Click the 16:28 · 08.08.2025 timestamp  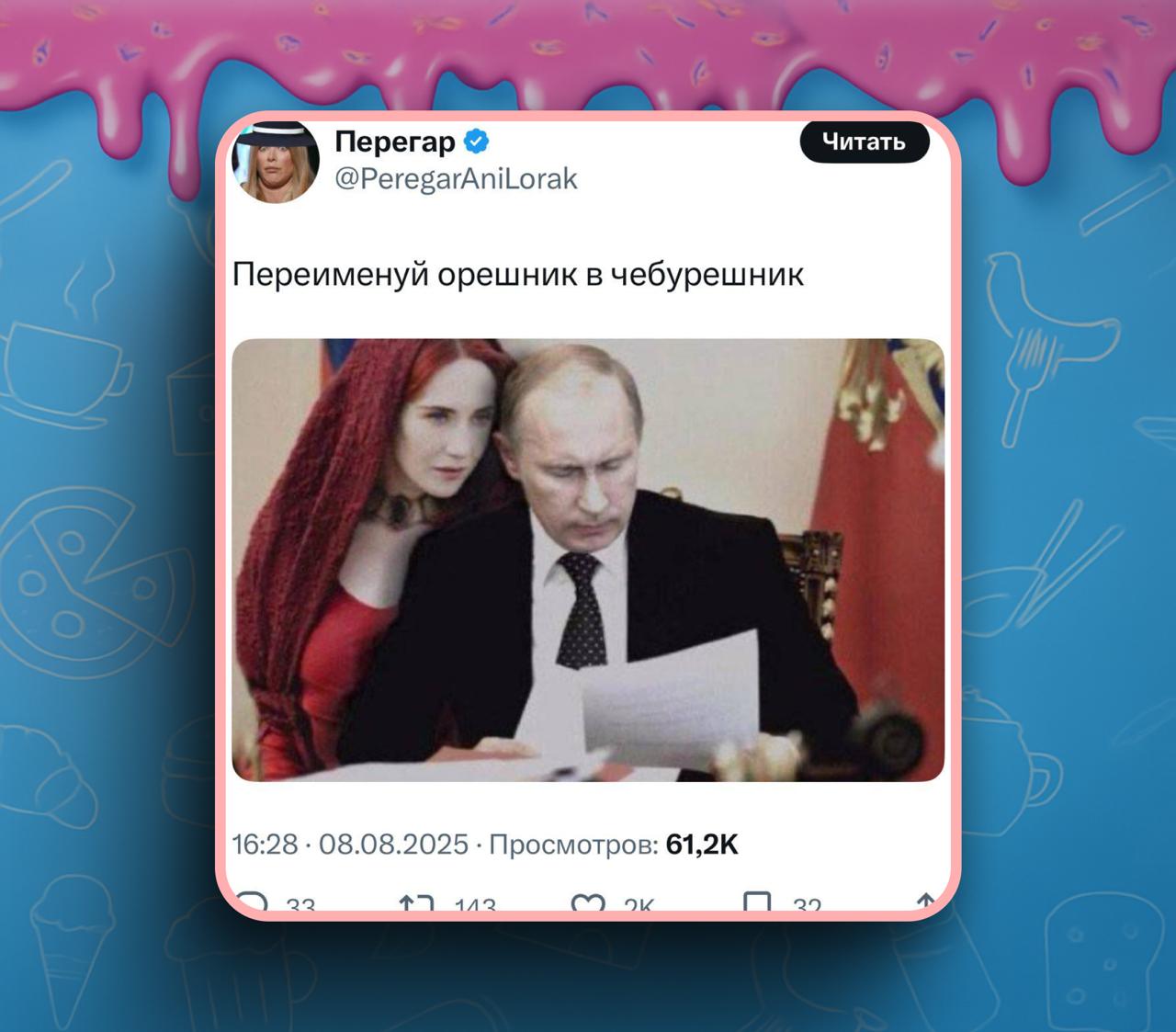coord(350,844)
